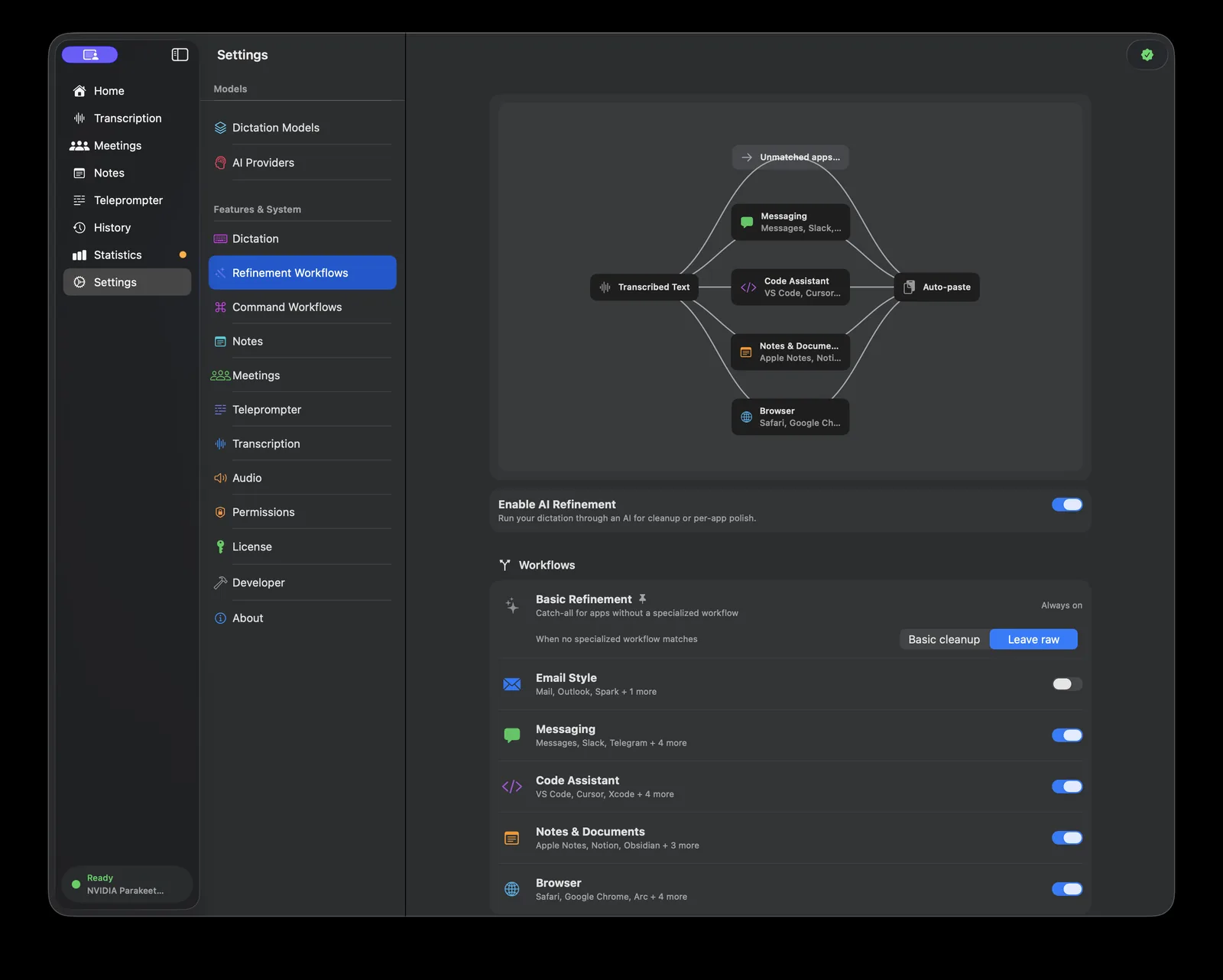
Task: Click the green verified badge icon
Action: point(1147,54)
